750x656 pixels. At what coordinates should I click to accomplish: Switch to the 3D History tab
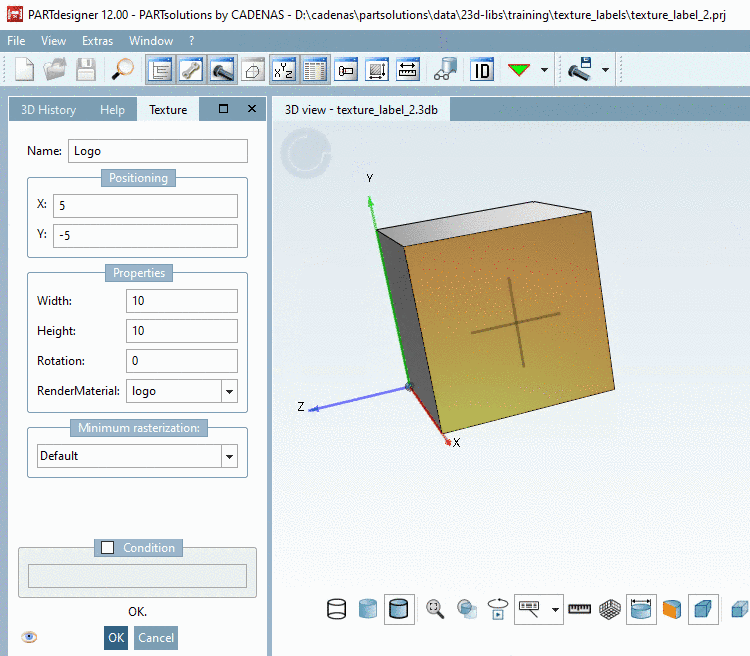(49, 110)
